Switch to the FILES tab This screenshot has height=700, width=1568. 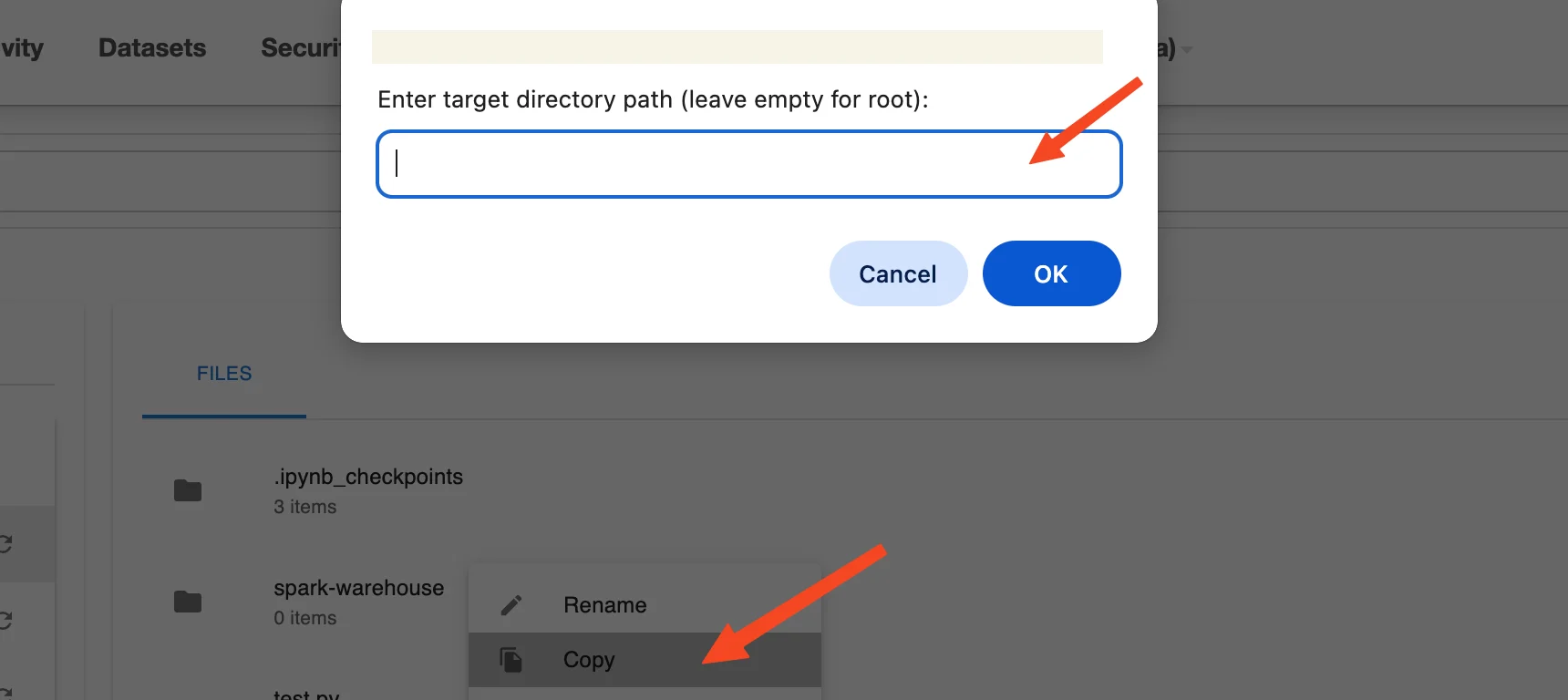tap(224, 374)
